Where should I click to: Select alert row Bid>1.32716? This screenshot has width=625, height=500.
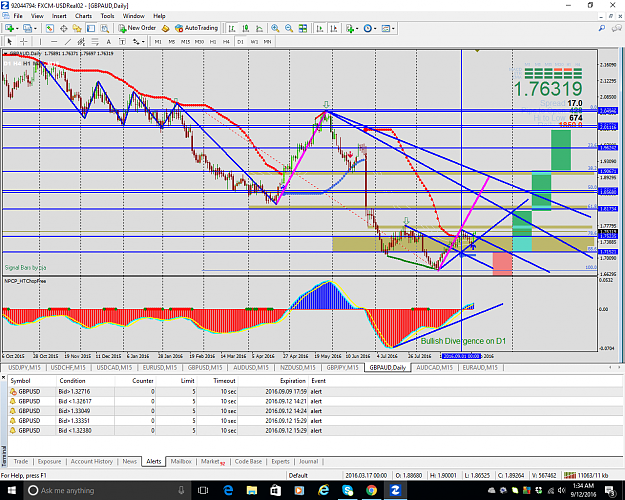click(x=315, y=392)
